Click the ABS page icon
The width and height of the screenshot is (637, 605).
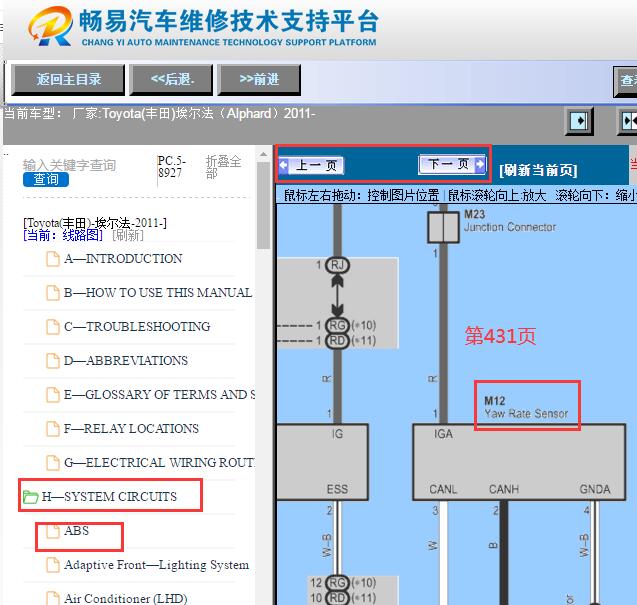pyautogui.click(x=52, y=531)
